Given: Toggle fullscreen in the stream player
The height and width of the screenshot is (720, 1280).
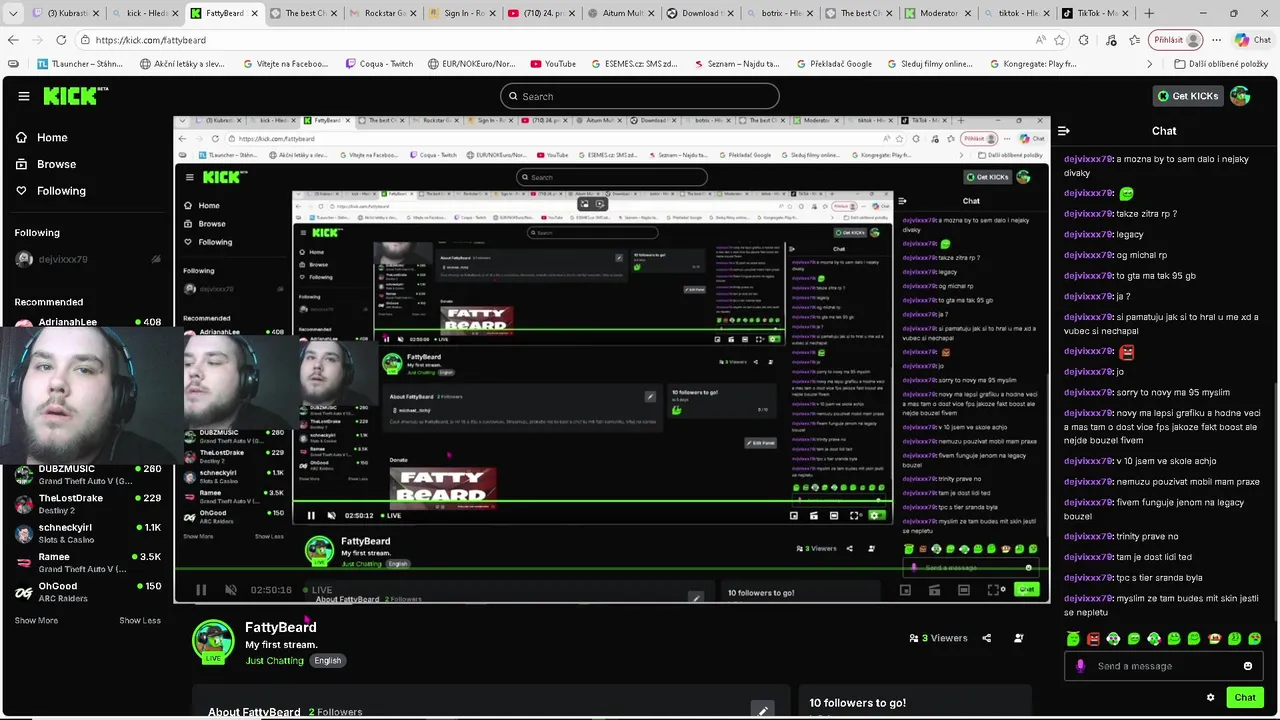Looking at the screenshot, I should (x=994, y=590).
